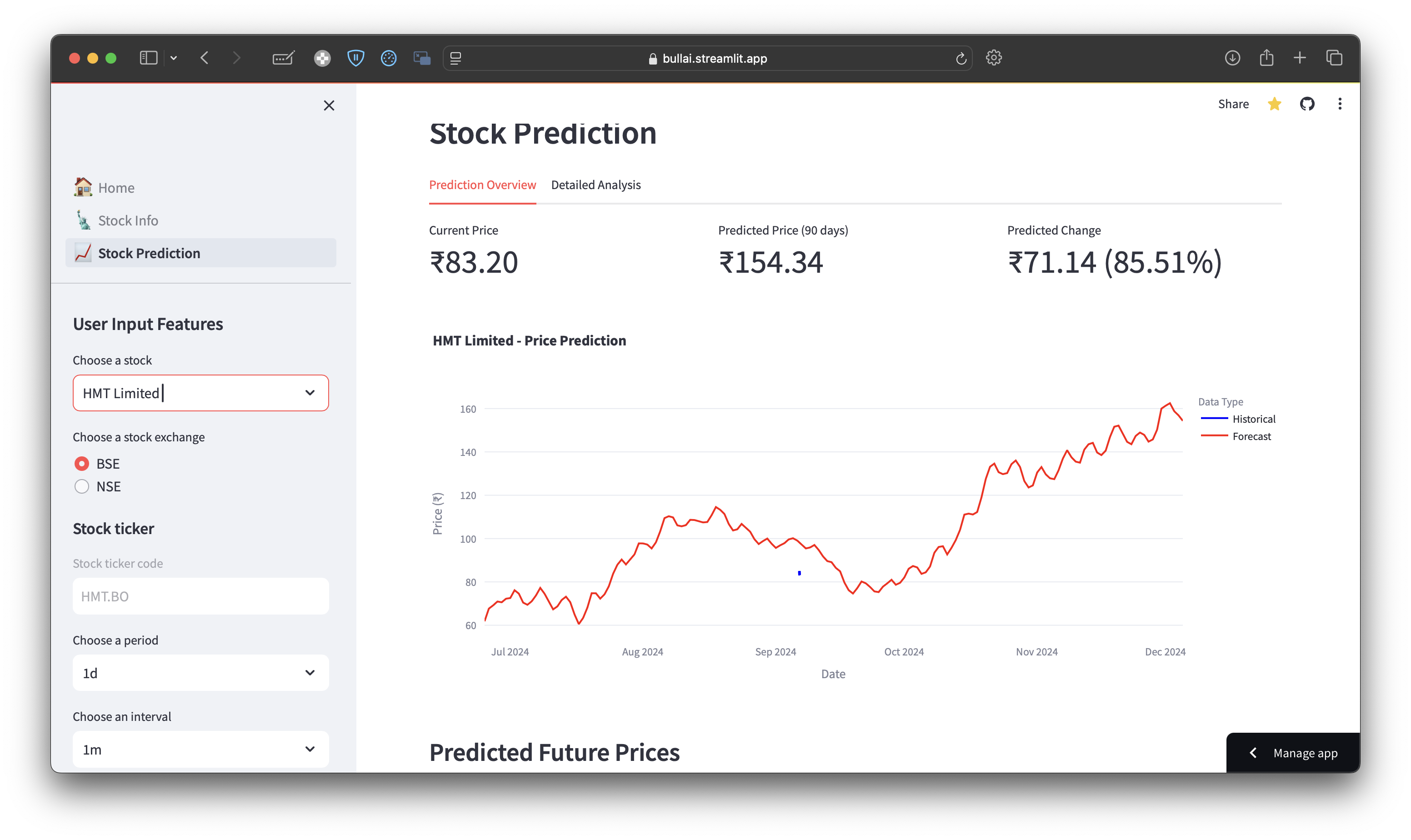Reload the page in Safari
The image size is (1411, 840).
961,58
